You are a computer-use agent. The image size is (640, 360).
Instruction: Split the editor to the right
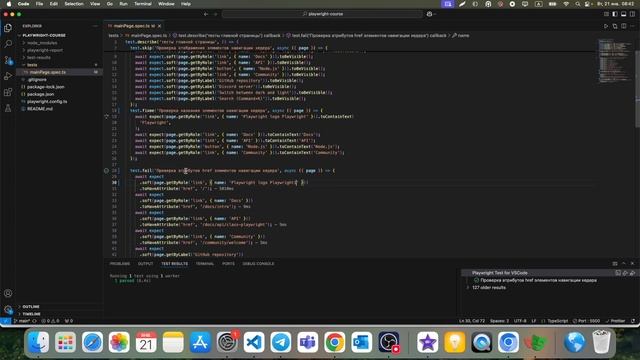click(624, 26)
